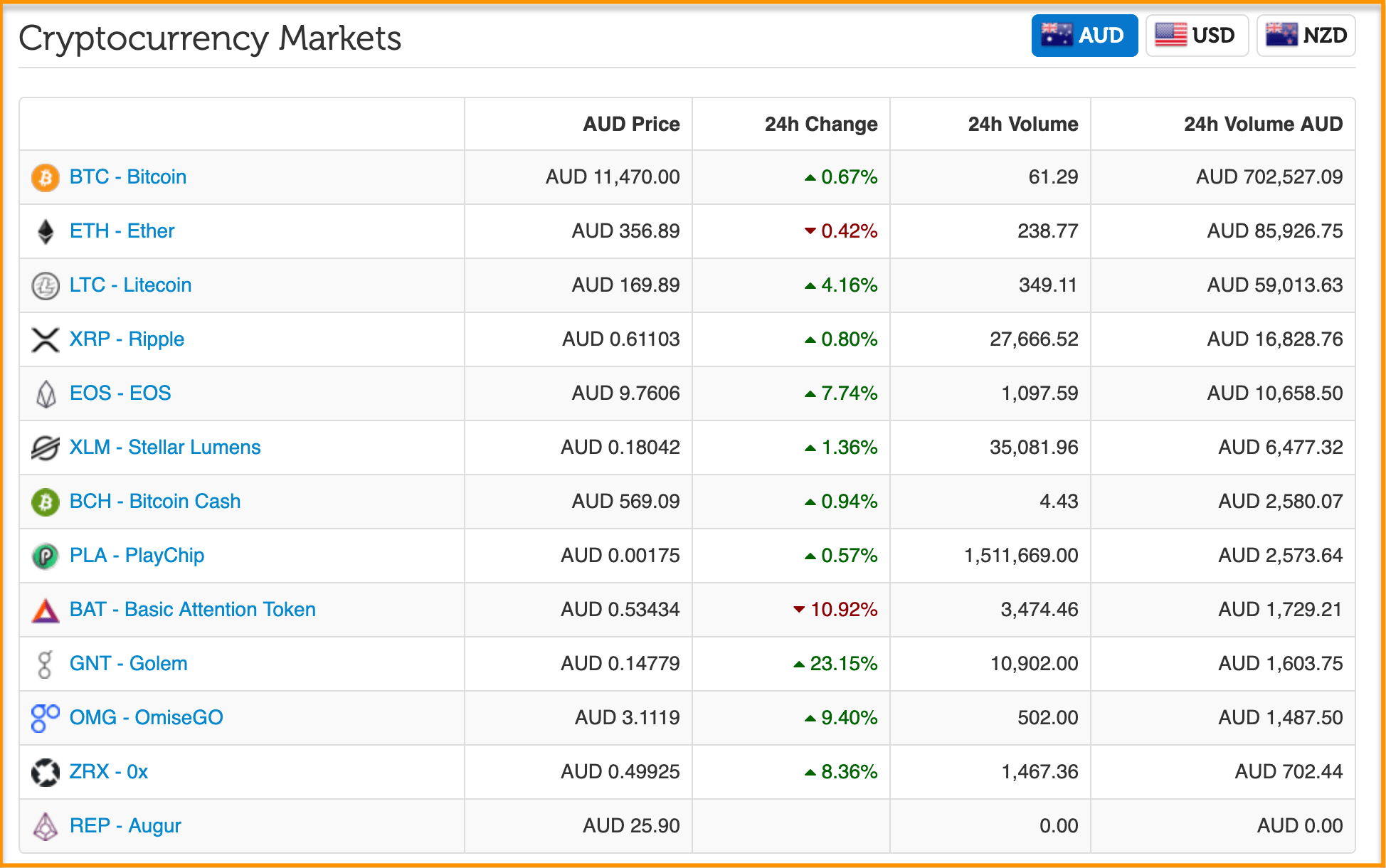Switch currency to NZD
This screenshot has width=1386, height=868.
1306,35
